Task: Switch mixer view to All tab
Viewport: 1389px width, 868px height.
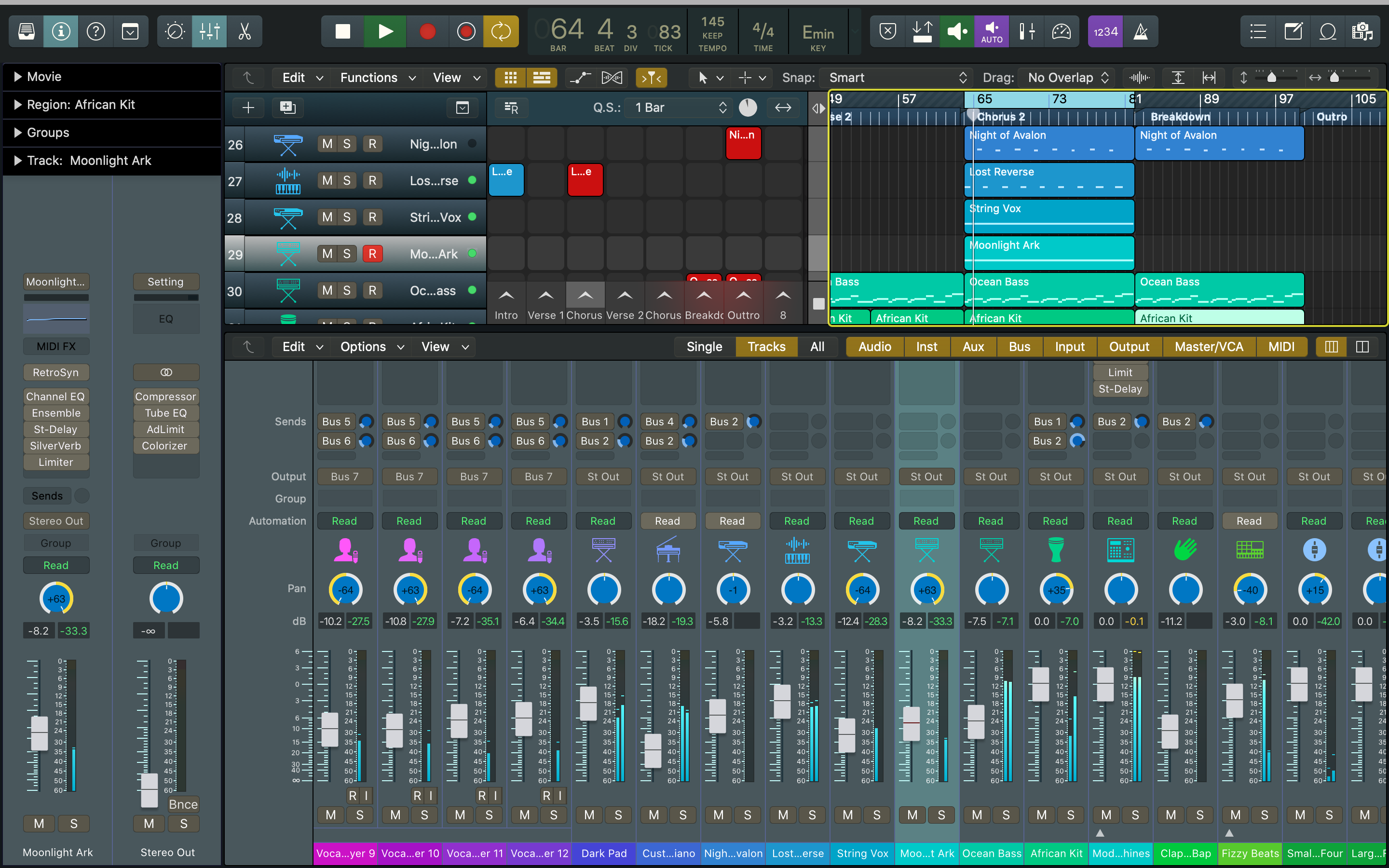Action: tap(817, 347)
